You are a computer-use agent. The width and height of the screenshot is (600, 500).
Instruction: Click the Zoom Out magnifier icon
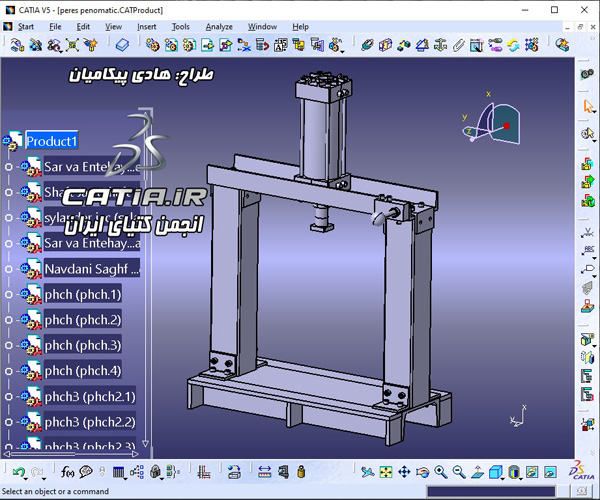click(x=459, y=472)
